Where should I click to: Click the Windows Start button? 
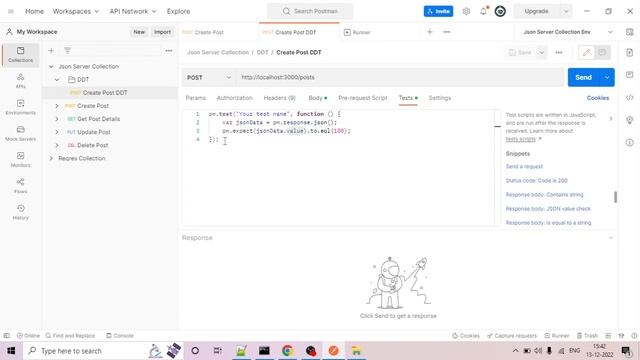[11, 351]
